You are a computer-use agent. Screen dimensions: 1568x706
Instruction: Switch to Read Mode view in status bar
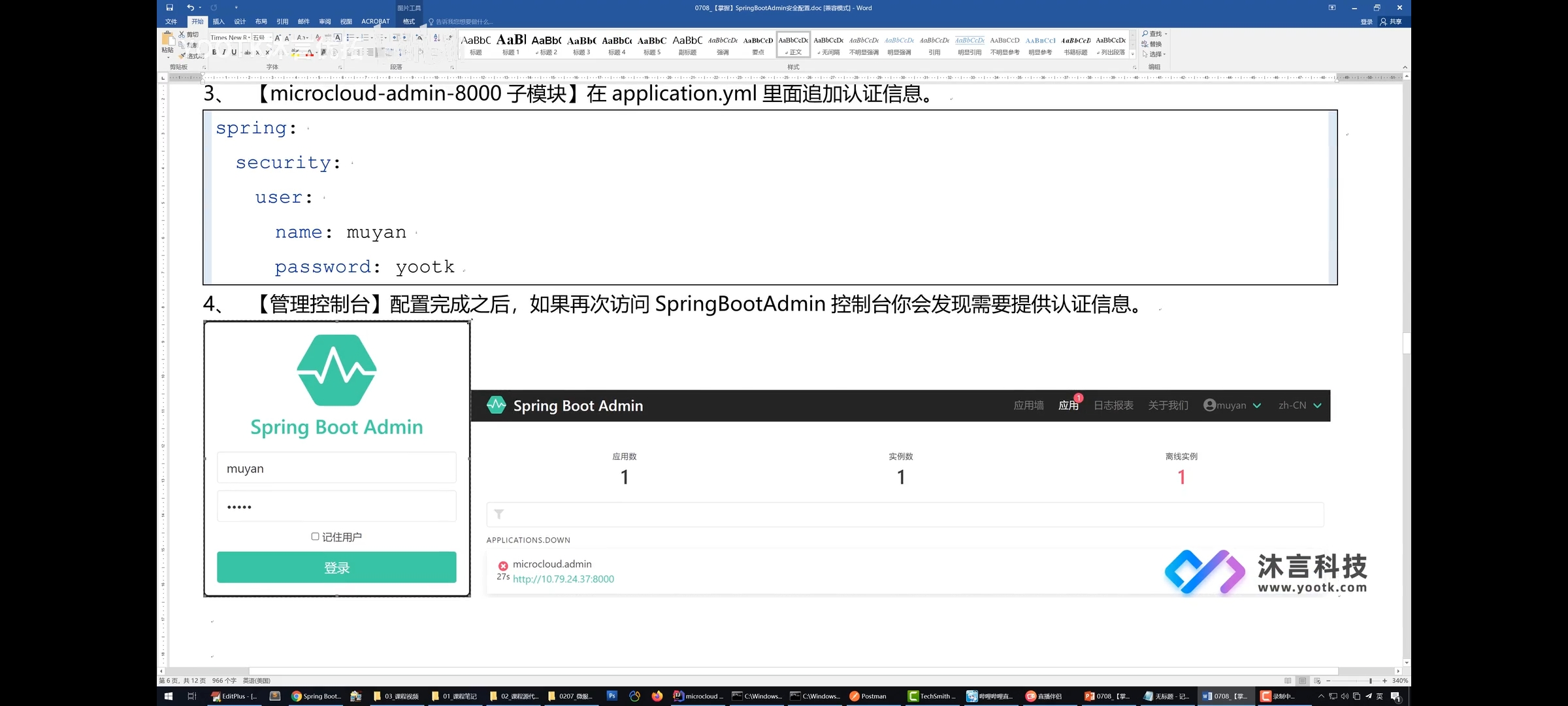coord(1288,681)
